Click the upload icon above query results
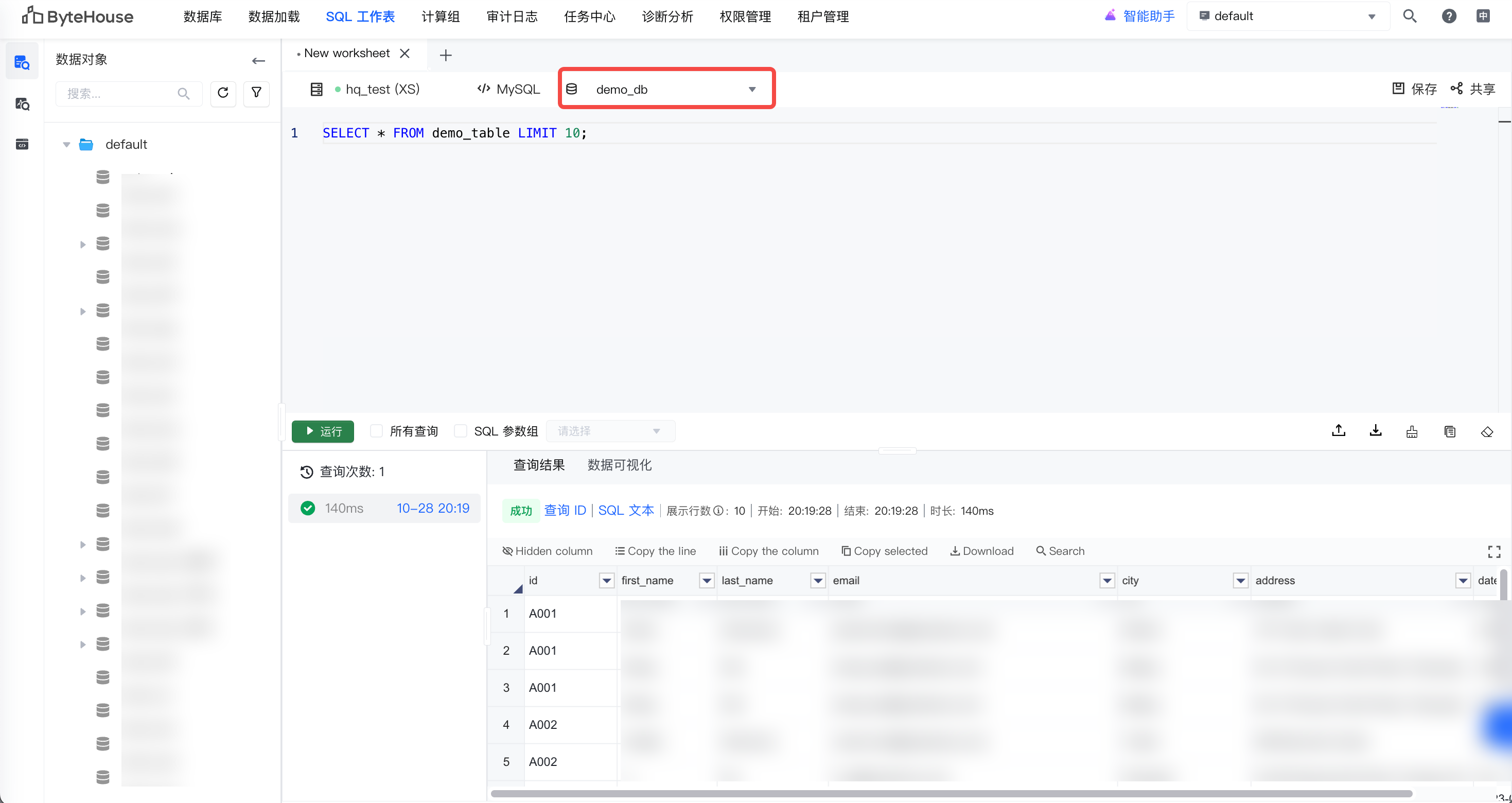This screenshot has width=1512, height=803. [x=1338, y=431]
